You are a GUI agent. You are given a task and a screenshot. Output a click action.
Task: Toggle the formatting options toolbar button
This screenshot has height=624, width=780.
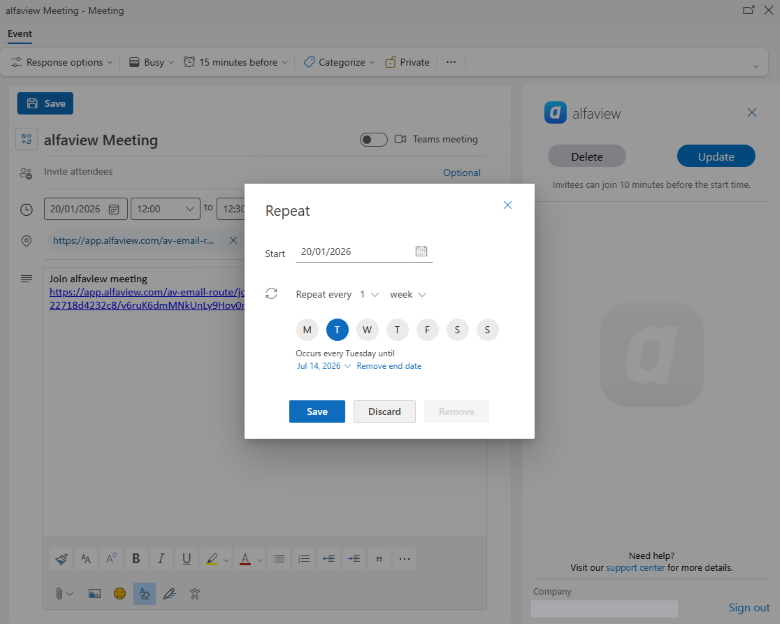pyautogui.click(x=145, y=594)
